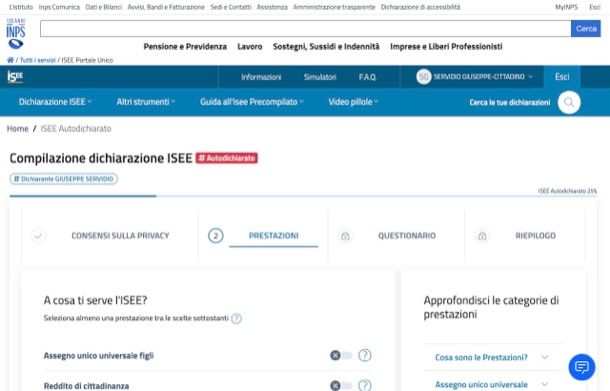This screenshot has width=610, height=391.
Task: Open Lavoro menu
Action: click(x=250, y=47)
